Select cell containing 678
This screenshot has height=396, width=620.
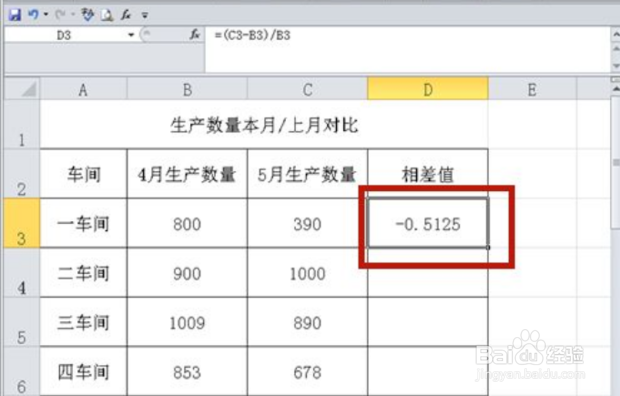click(x=307, y=371)
